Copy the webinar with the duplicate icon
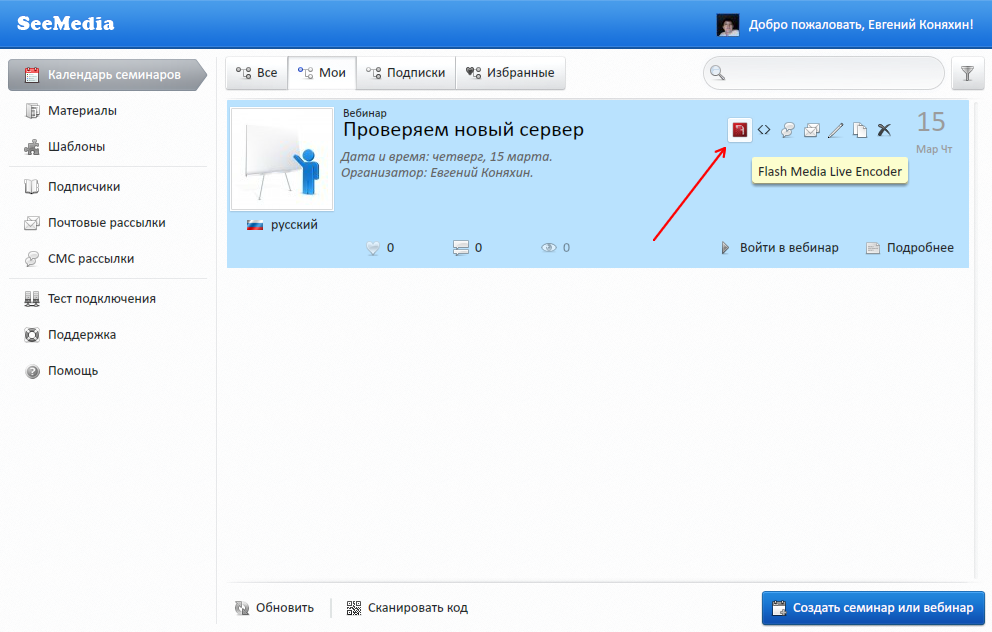Screen dimensions: 992x632 point(860,130)
